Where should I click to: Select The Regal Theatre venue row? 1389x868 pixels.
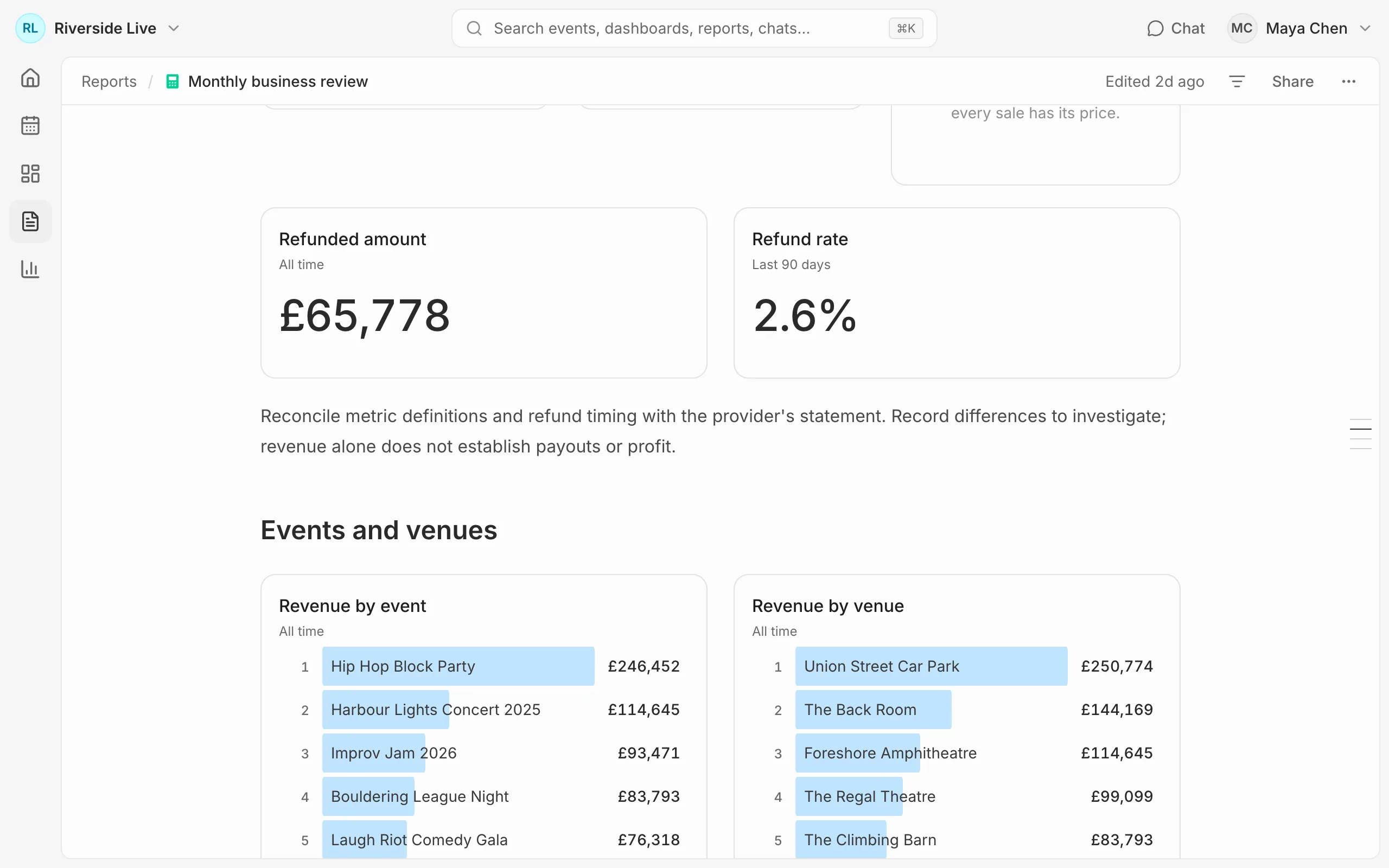(x=957, y=796)
